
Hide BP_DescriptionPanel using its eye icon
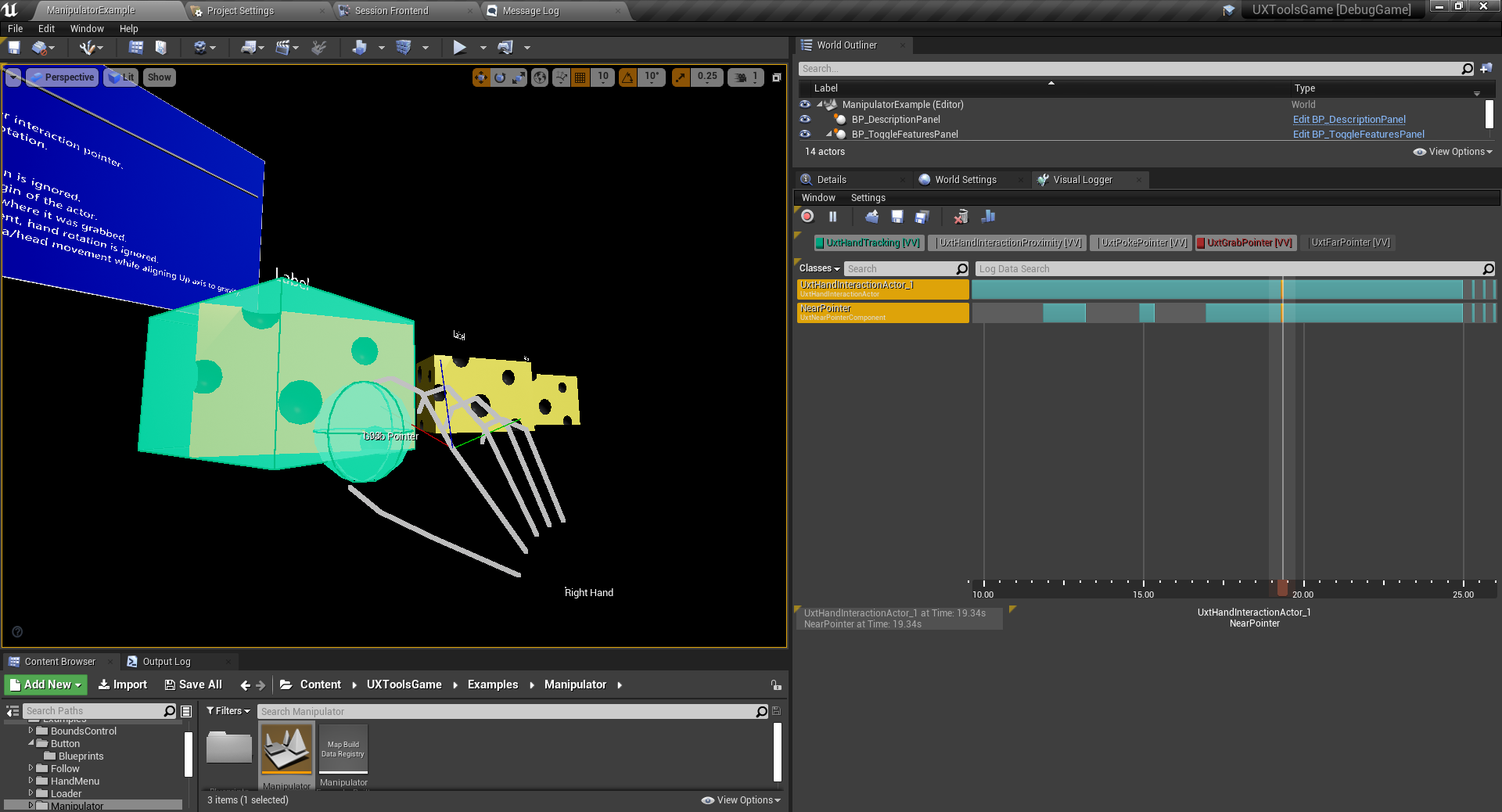point(805,119)
